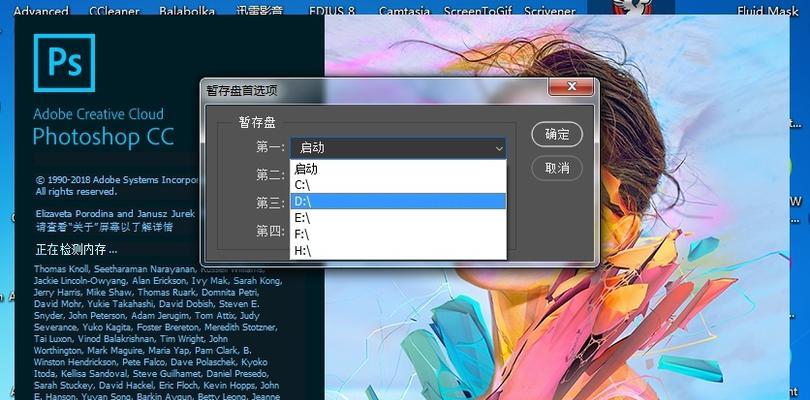Select the 启动 option in the list
The height and width of the screenshot is (400, 810).
coord(398,168)
